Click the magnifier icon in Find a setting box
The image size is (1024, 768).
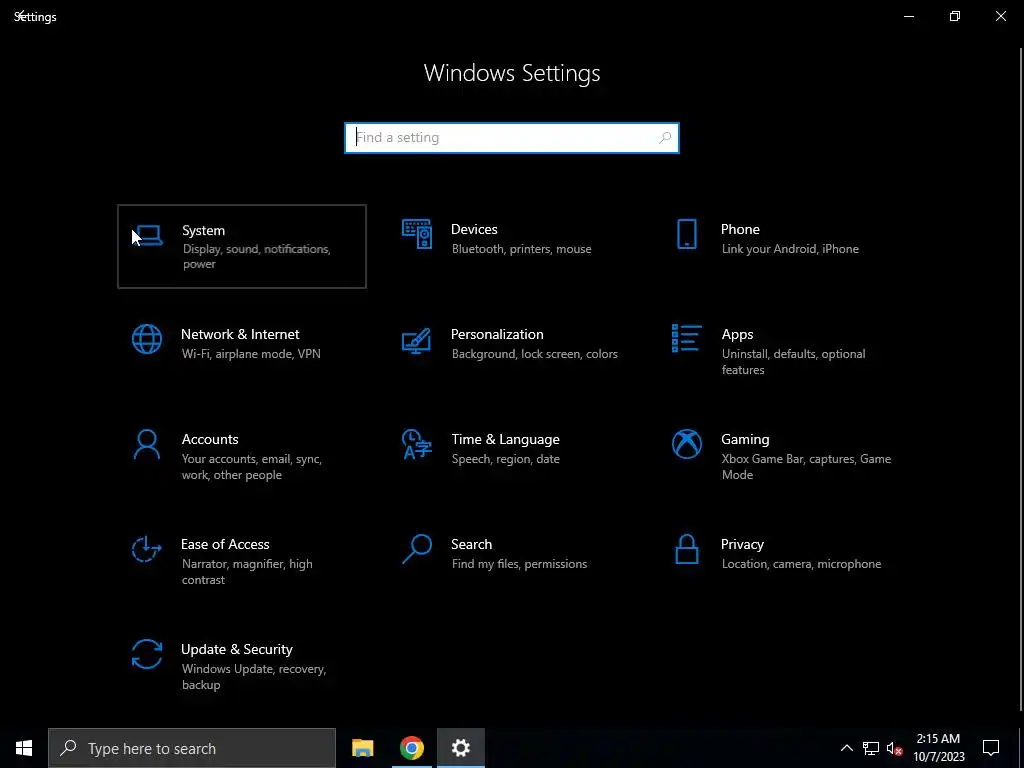pyautogui.click(x=665, y=138)
